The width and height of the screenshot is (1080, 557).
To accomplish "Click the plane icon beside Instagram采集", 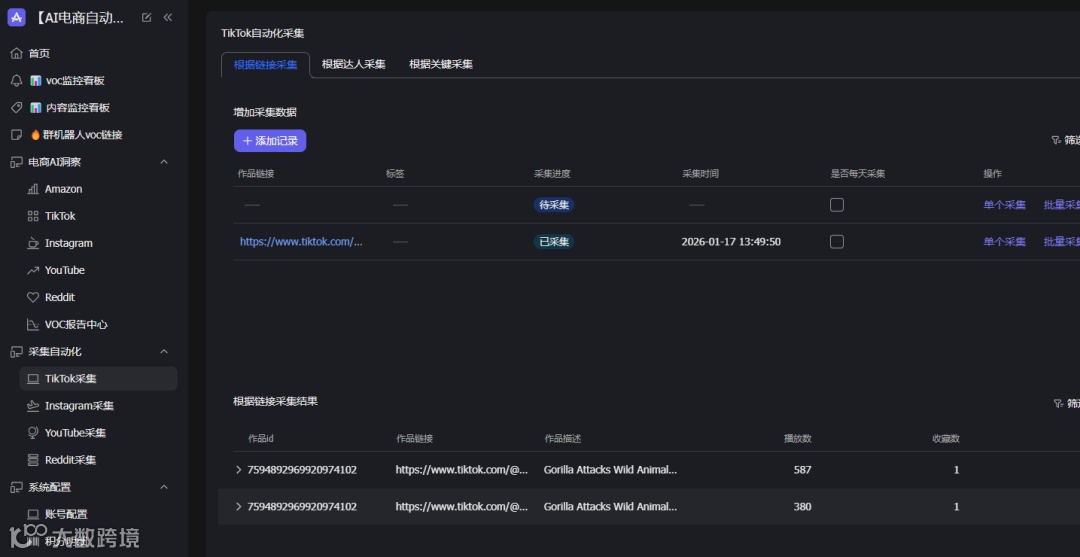I will click(x=33, y=406).
